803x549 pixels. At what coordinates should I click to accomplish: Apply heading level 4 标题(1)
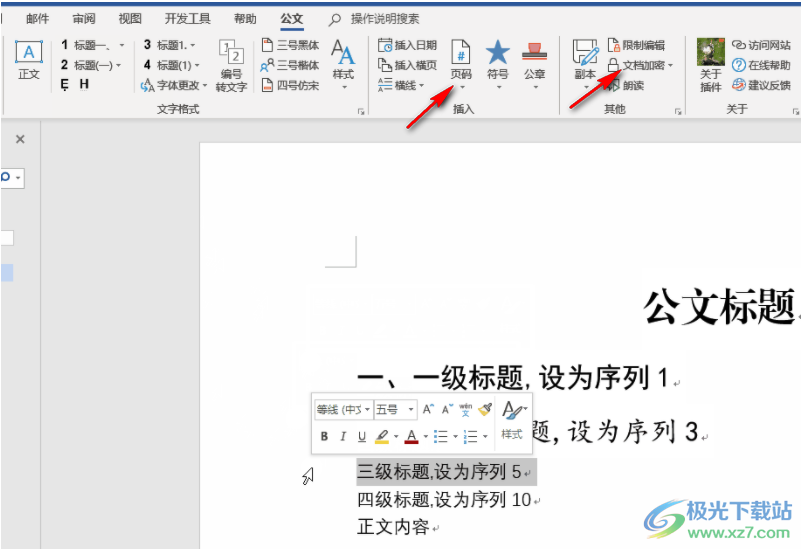click(172, 65)
